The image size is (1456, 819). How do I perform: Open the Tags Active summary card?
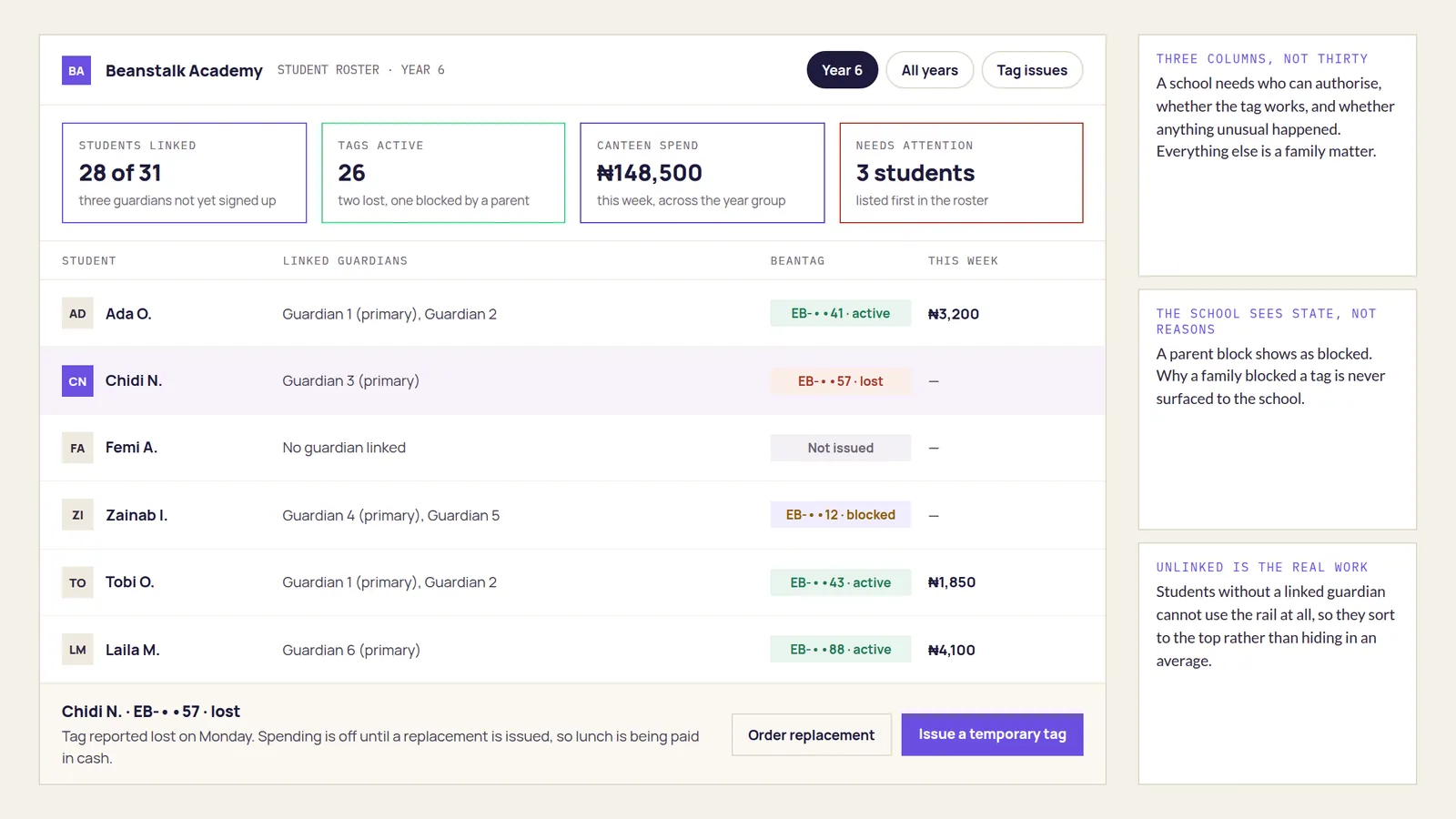(x=443, y=173)
